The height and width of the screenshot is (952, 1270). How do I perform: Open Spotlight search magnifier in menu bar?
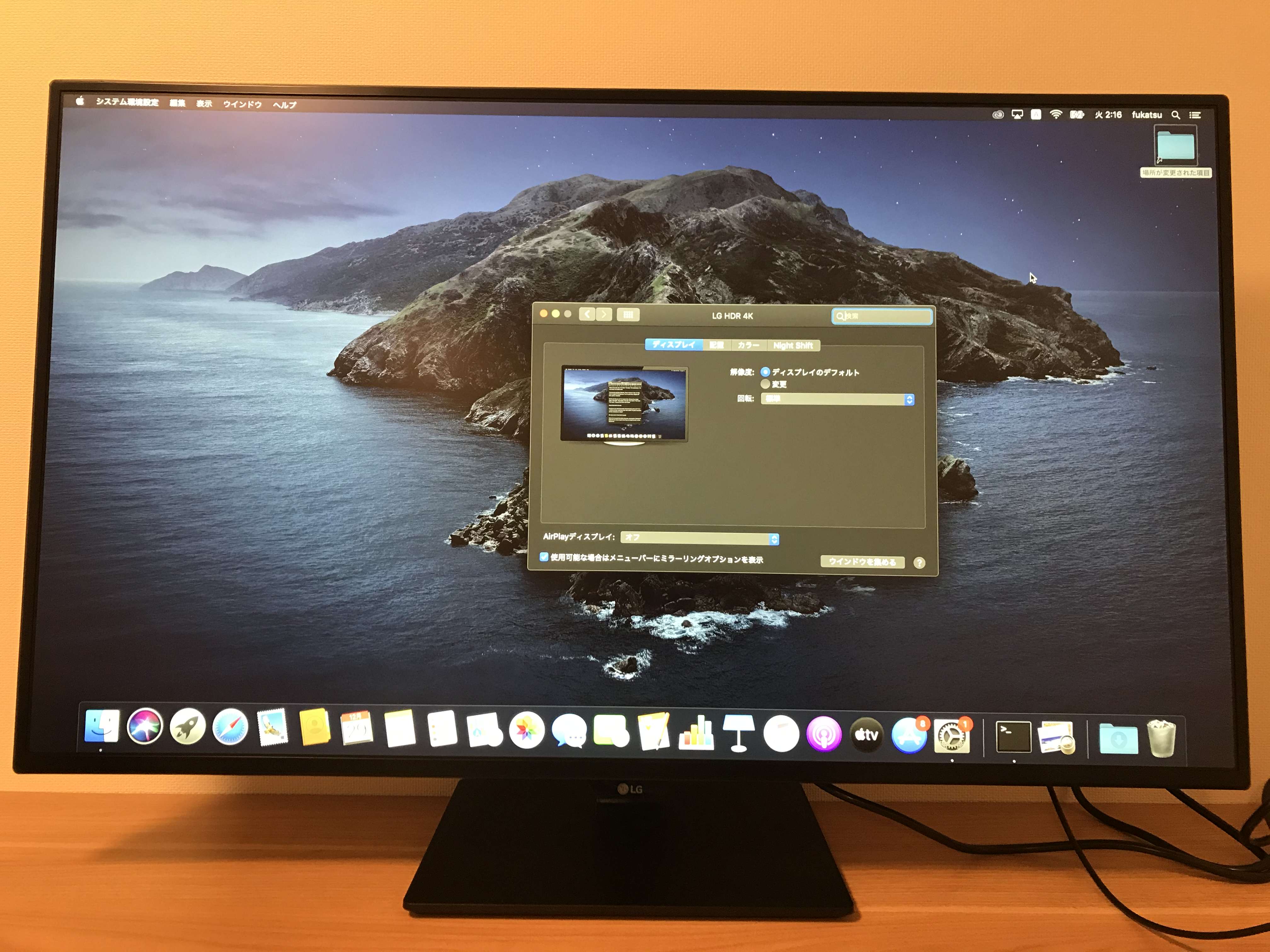(x=1175, y=115)
